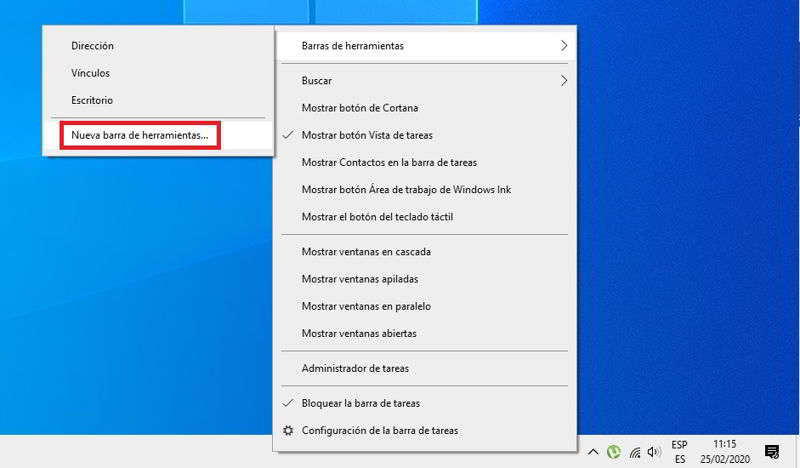Enable Mostrar botón de Cortana
The image size is (800, 468).
pos(359,108)
